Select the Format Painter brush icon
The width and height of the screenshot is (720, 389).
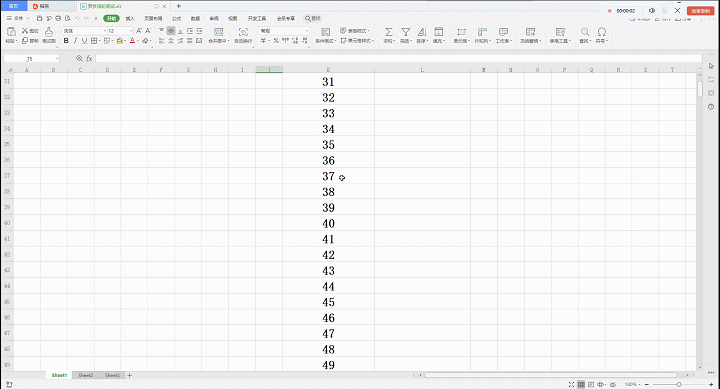(x=49, y=32)
